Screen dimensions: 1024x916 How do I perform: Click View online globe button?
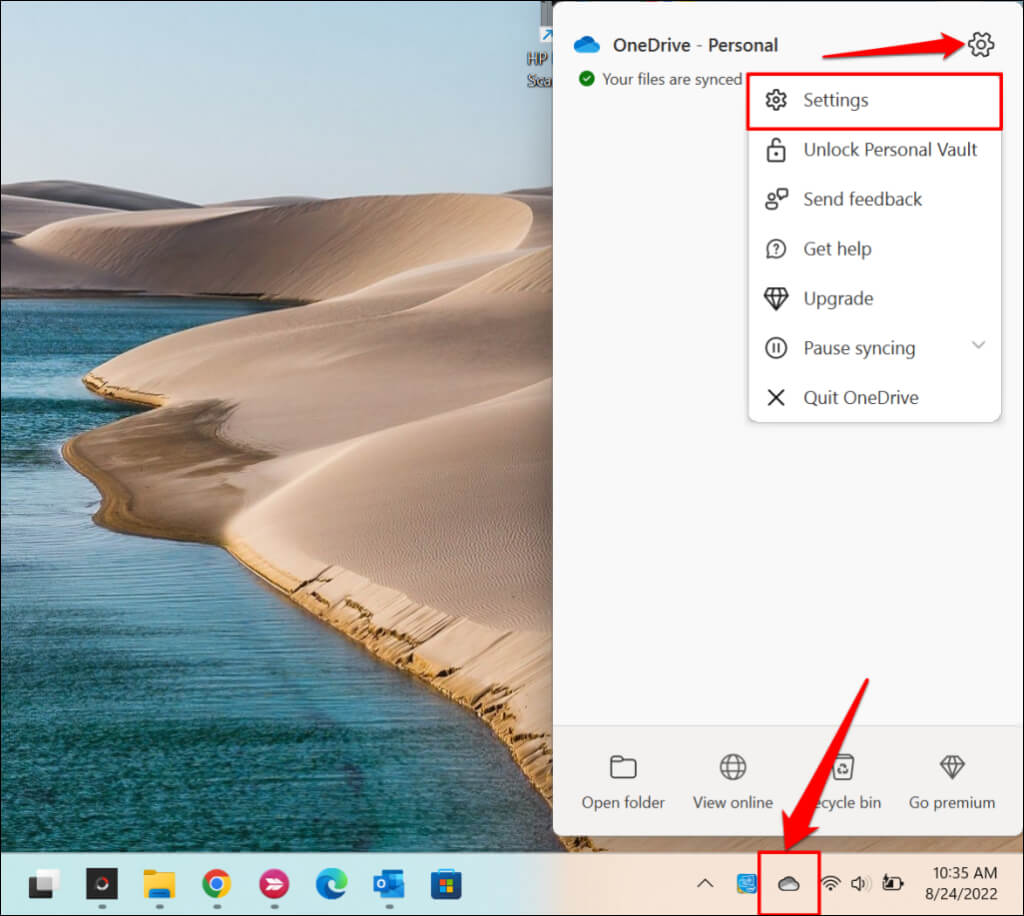pyautogui.click(x=733, y=782)
